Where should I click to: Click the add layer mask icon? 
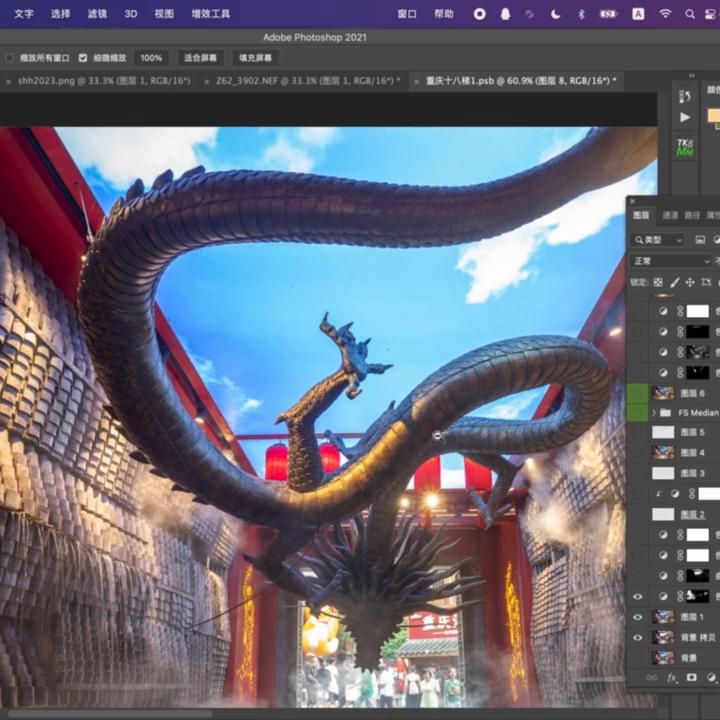tap(691, 677)
